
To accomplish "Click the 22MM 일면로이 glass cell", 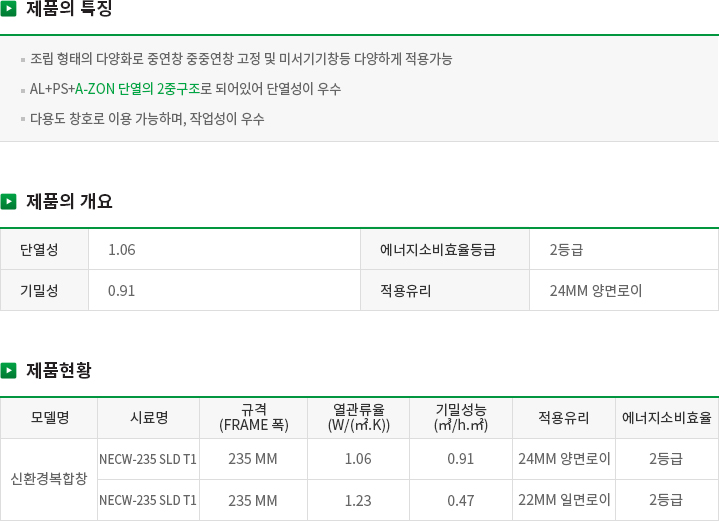I will [564, 500].
